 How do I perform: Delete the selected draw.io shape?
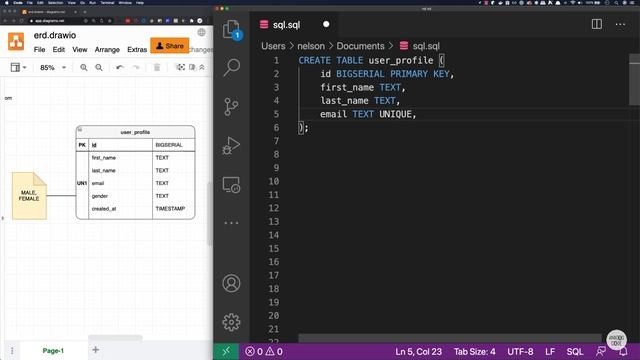(x=157, y=67)
